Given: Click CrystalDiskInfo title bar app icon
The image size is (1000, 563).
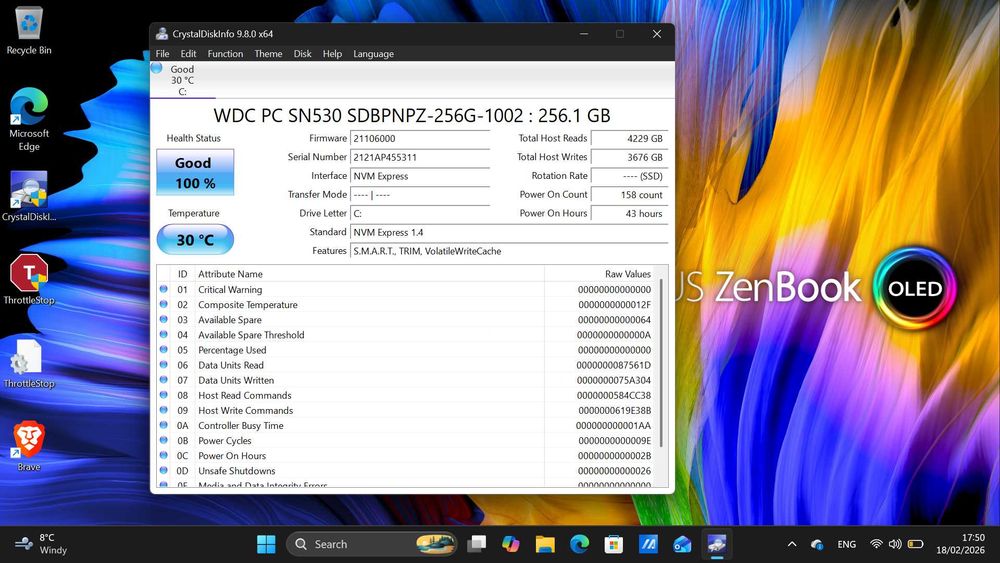Looking at the screenshot, I should click(162, 34).
